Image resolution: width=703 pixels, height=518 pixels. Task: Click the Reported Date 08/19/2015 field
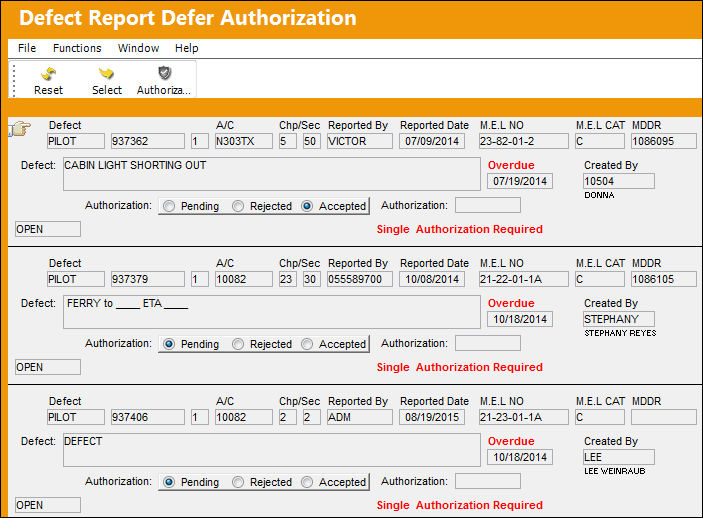pyautogui.click(x=432, y=417)
